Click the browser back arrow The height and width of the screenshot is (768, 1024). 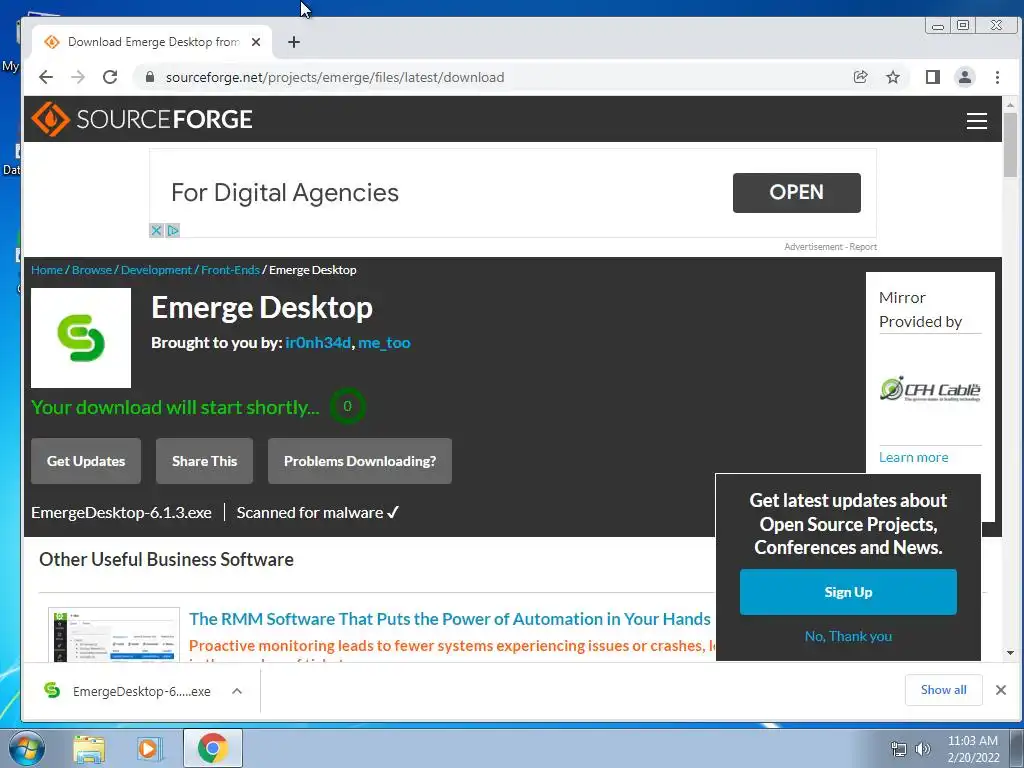click(46, 77)
